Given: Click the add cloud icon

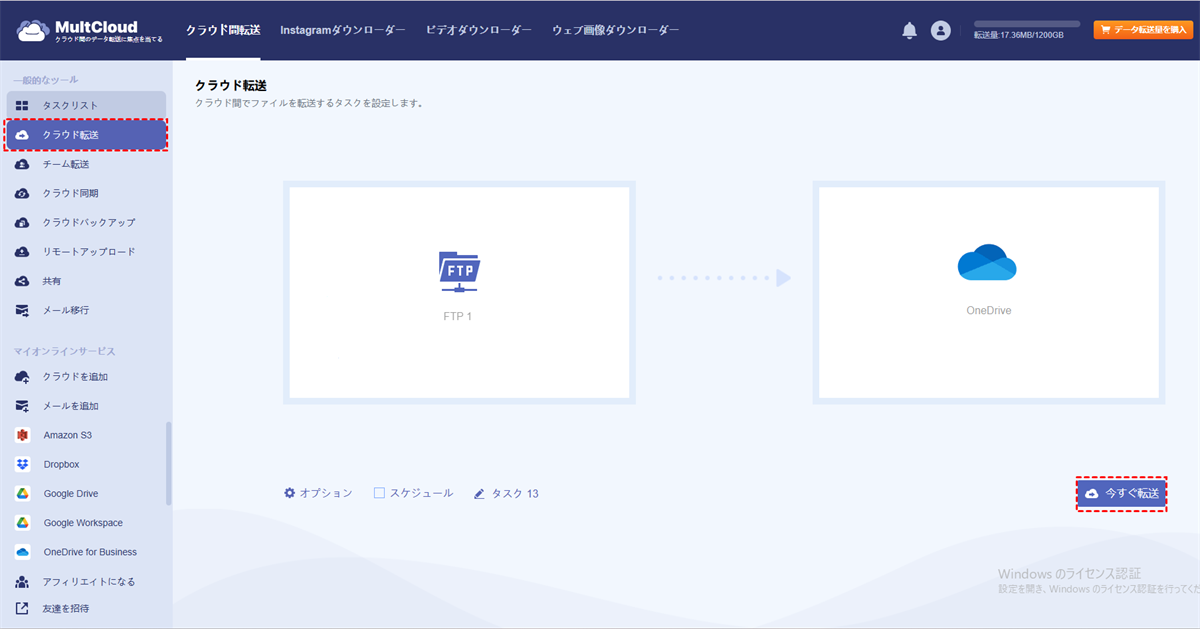Looking at the screenshot, I should tap(22, 377).
